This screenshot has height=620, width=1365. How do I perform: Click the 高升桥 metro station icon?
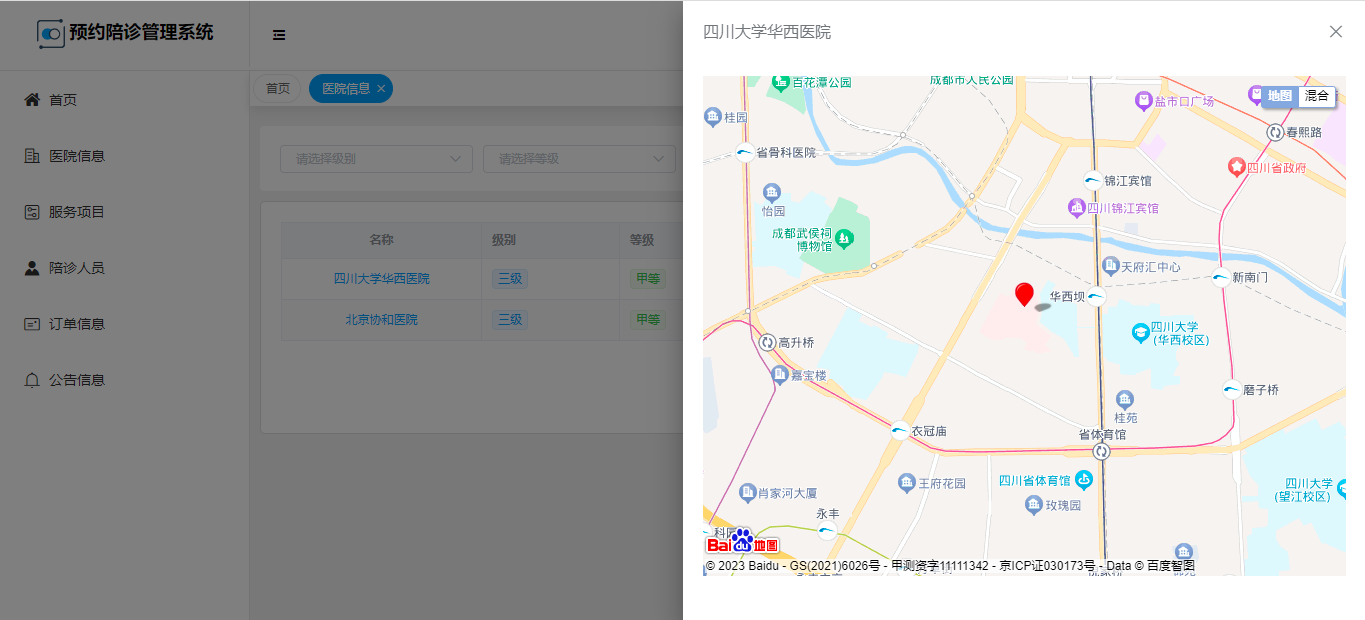click(x=768, y=342)
